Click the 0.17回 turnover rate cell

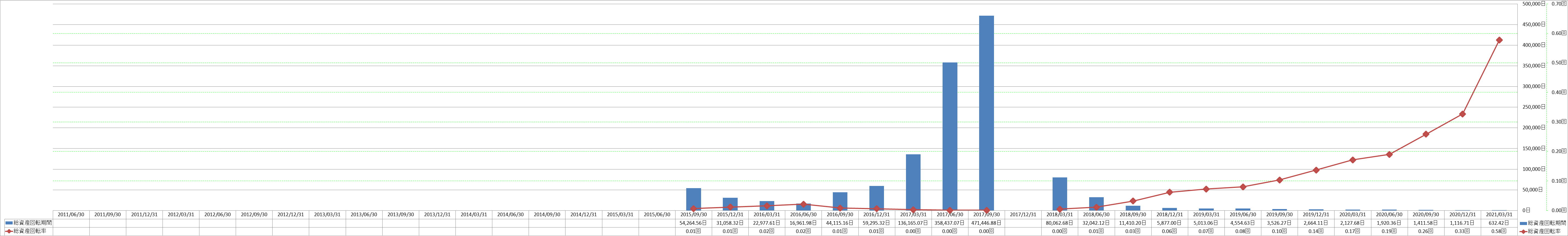click(1353, 231)
